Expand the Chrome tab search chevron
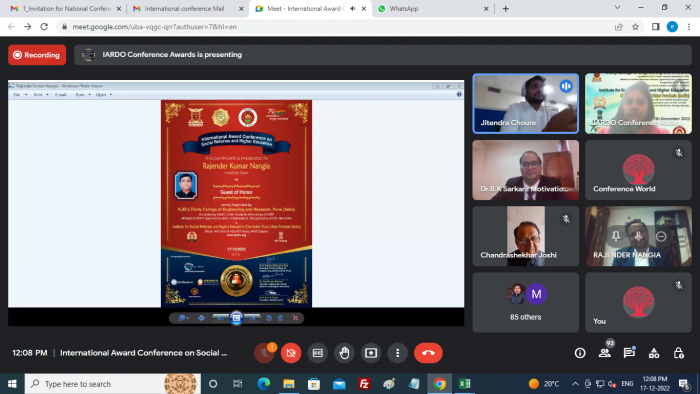700x394 pixels. (617, 8)
